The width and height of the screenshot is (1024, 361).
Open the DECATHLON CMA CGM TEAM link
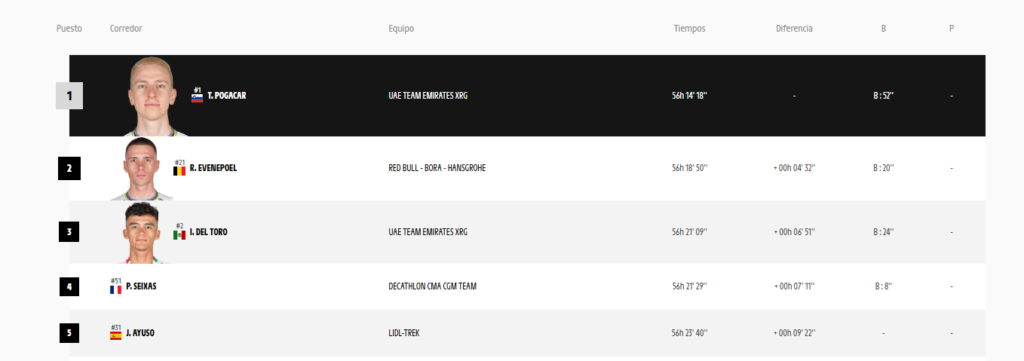click(x=432, y=287)
